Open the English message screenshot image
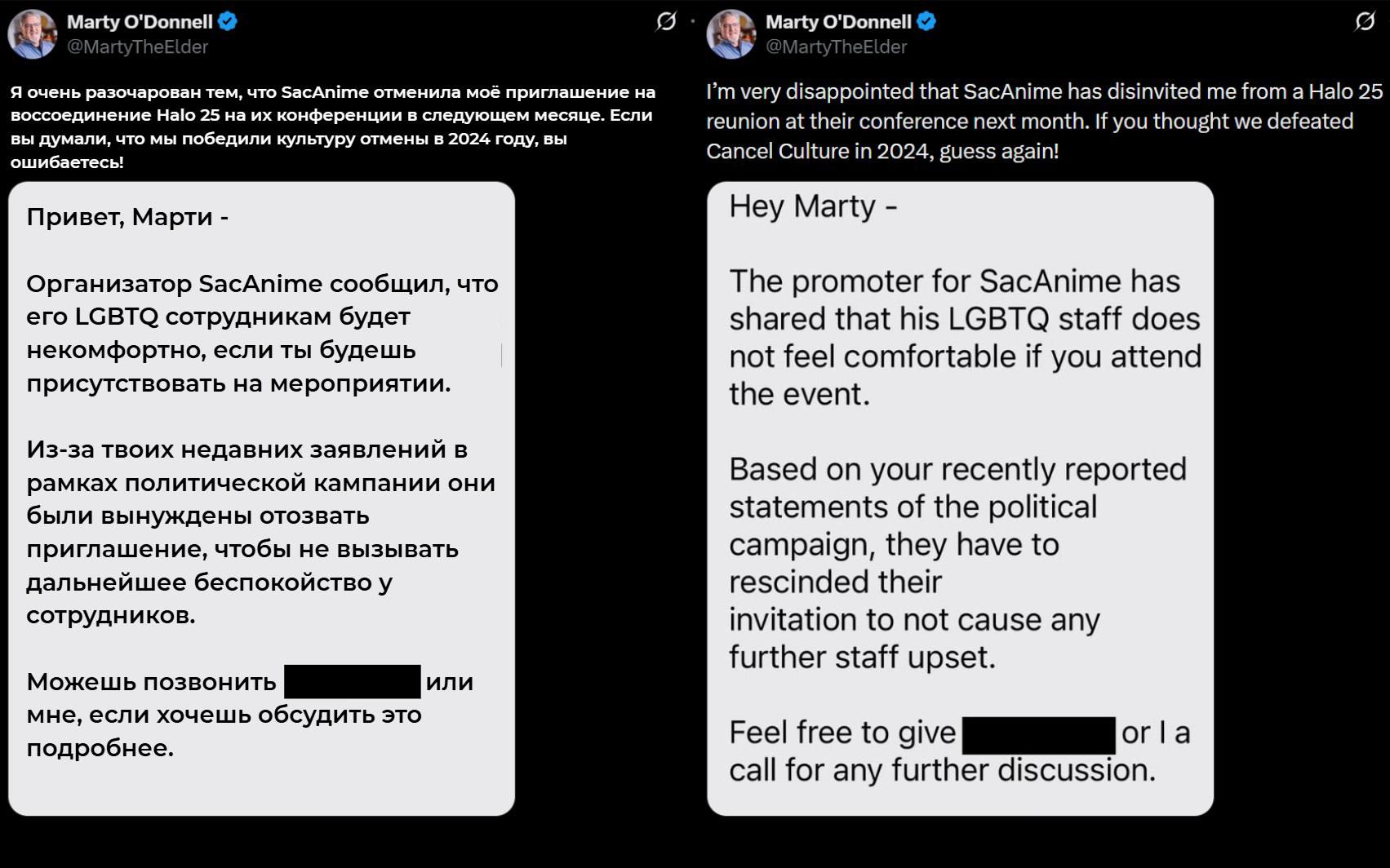 coord(960,498)
